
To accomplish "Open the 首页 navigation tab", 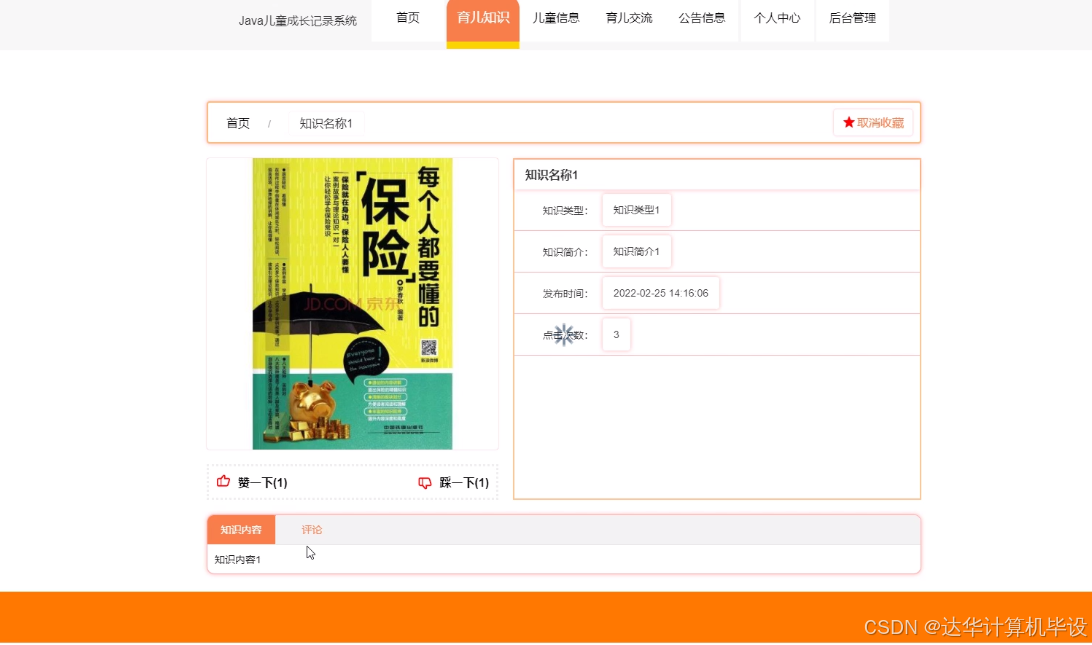I will [408, 18].
